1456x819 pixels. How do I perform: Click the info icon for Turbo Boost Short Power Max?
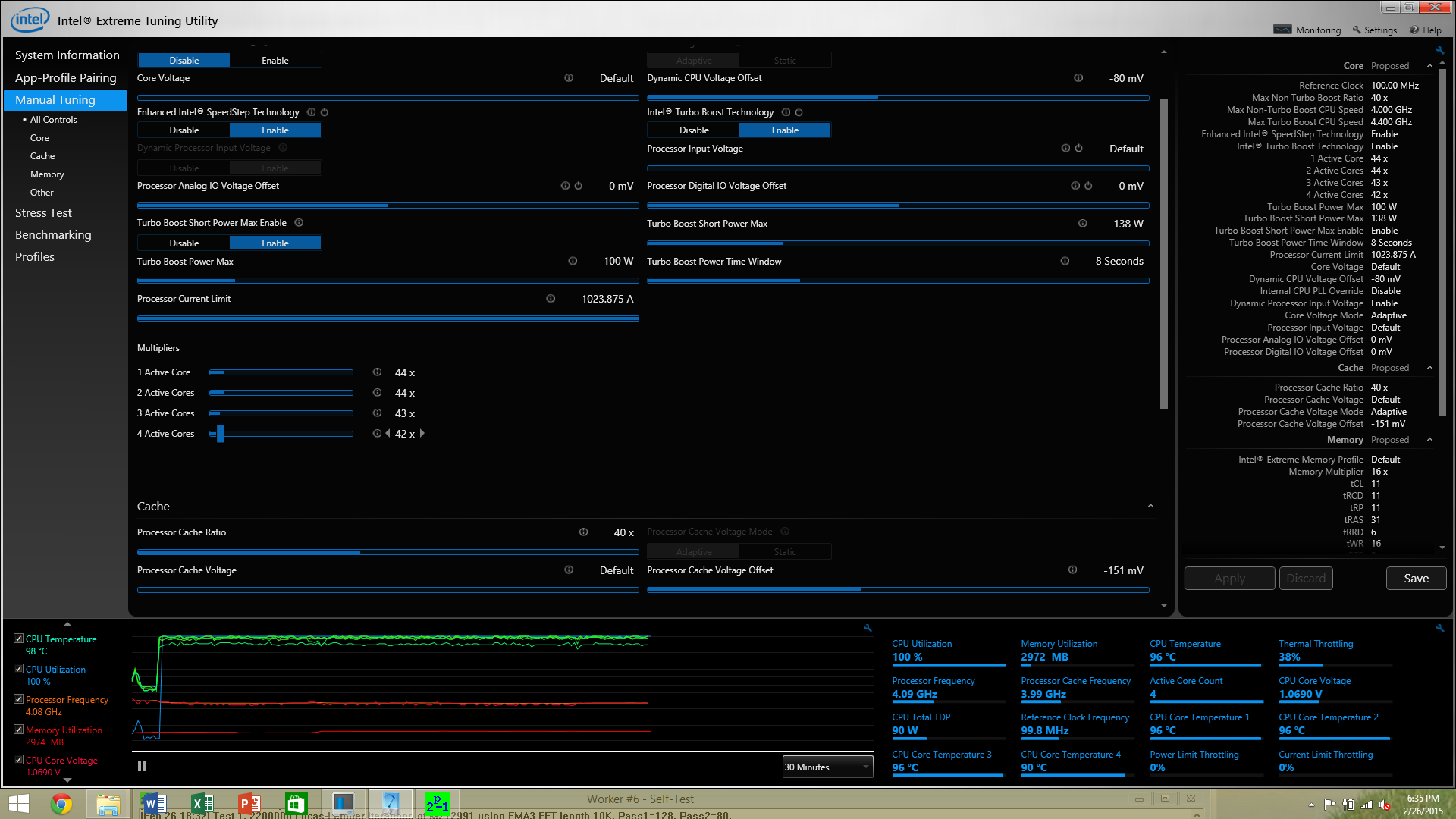coord(1082,224)
